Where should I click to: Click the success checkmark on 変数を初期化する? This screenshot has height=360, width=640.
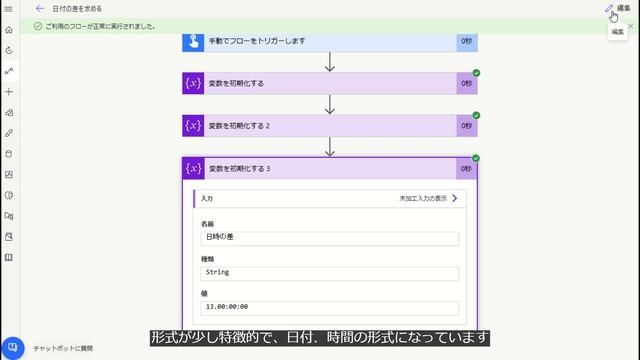click(x=476, y=73)
